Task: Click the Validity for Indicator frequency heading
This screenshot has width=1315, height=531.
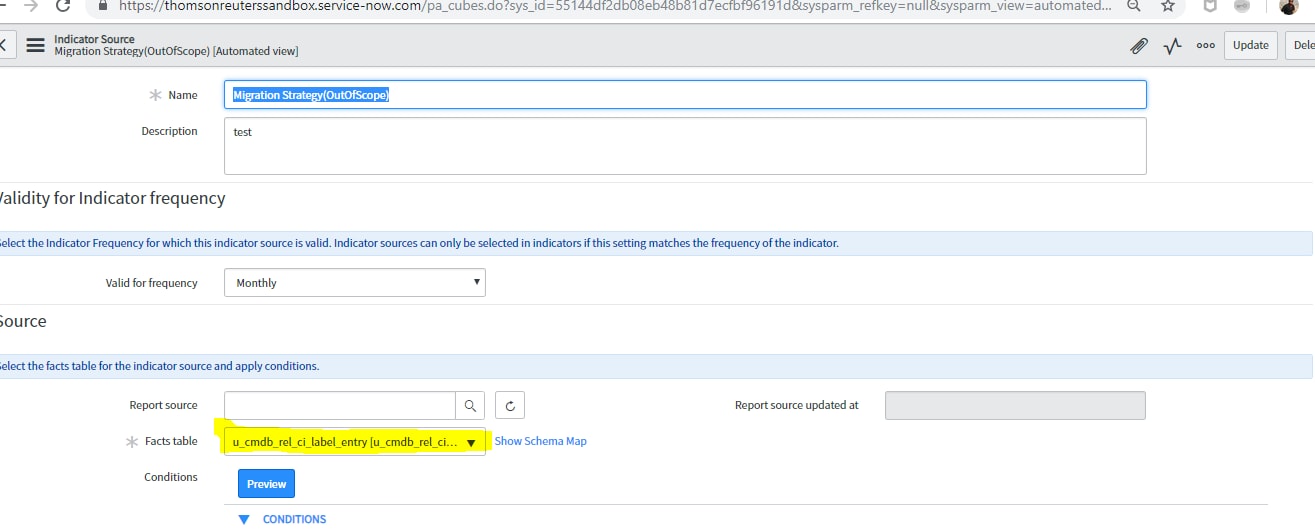Action: coord(111,198)
